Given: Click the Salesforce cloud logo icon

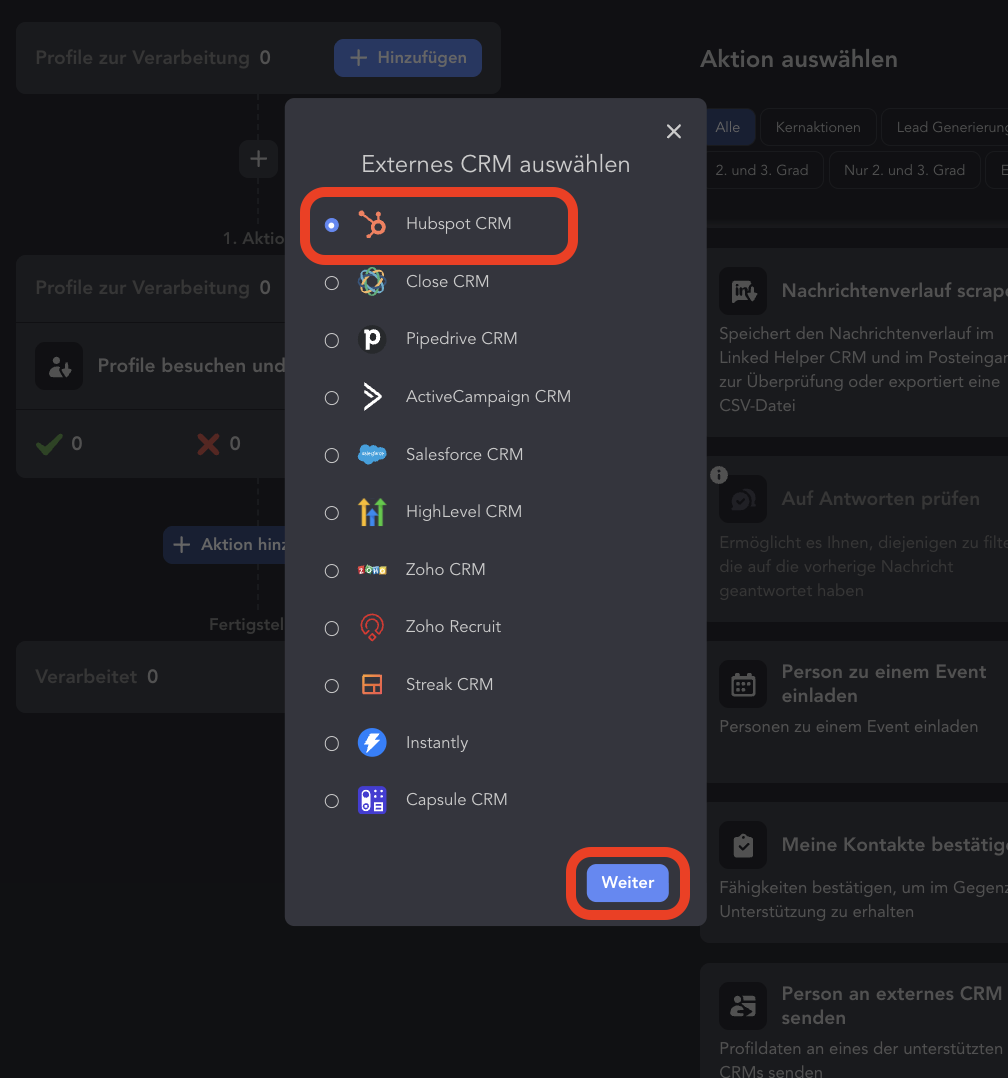Looking at the screenshot, I should coord(372,454).
